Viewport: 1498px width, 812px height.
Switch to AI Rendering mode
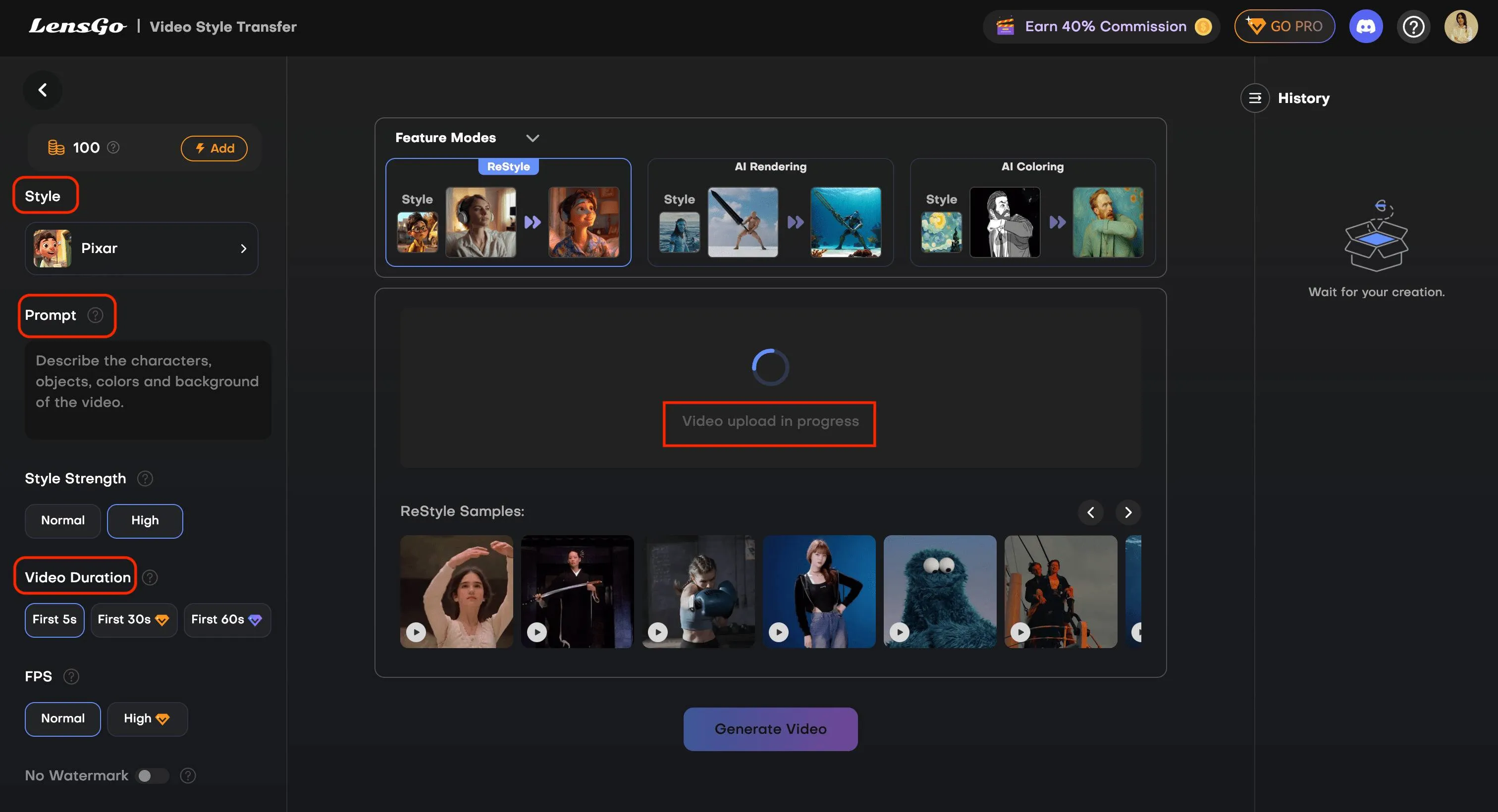(770, 213)
